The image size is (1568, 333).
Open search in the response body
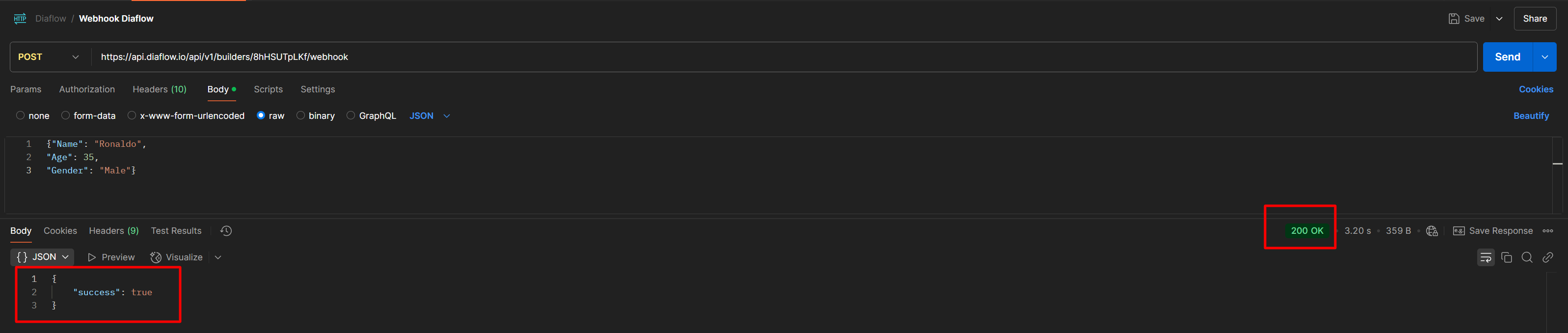click(x=1527, y=257)
